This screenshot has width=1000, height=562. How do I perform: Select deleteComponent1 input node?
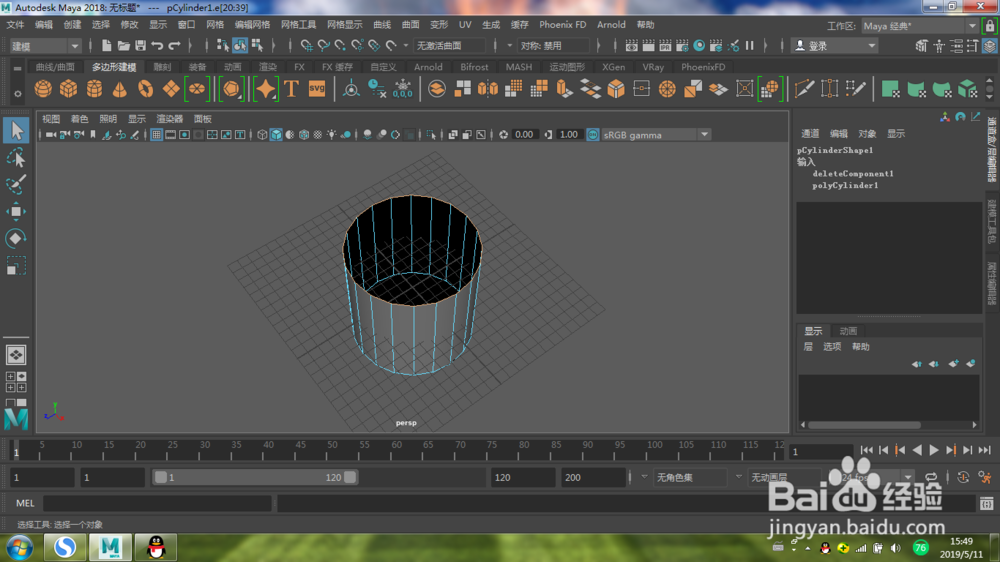[853, 174]
